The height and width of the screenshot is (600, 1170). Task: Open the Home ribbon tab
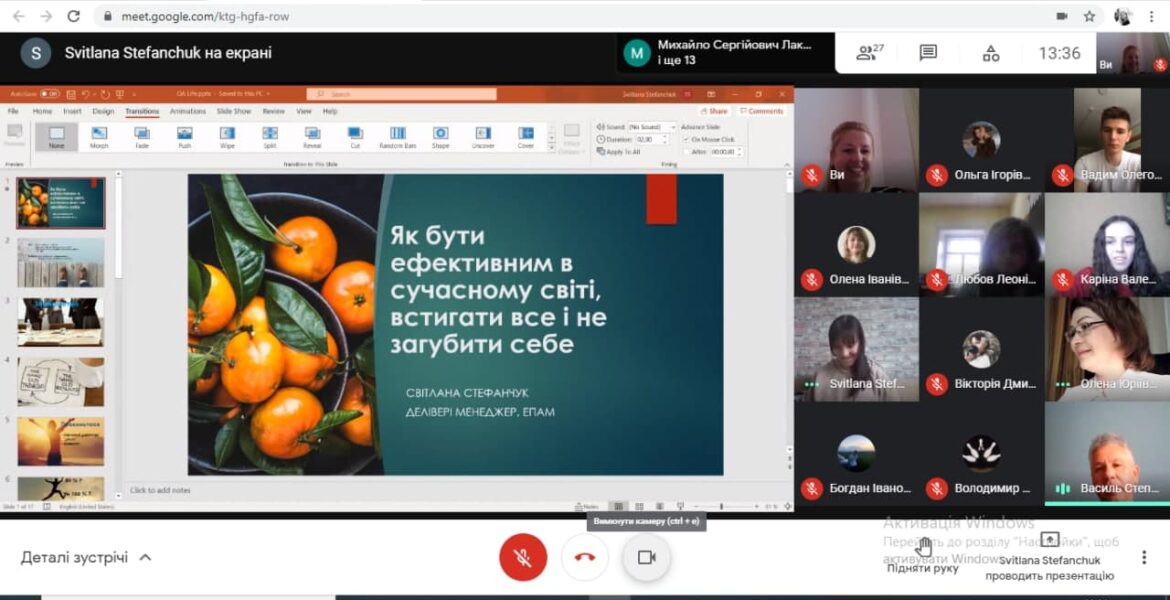click(x=43, y=111)
